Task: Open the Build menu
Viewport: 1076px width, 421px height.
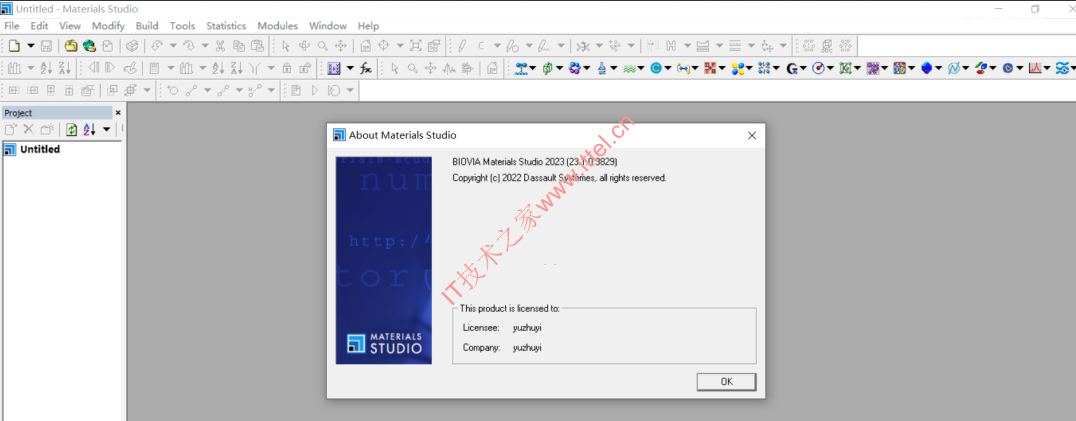Action: [x=147, y=25]
